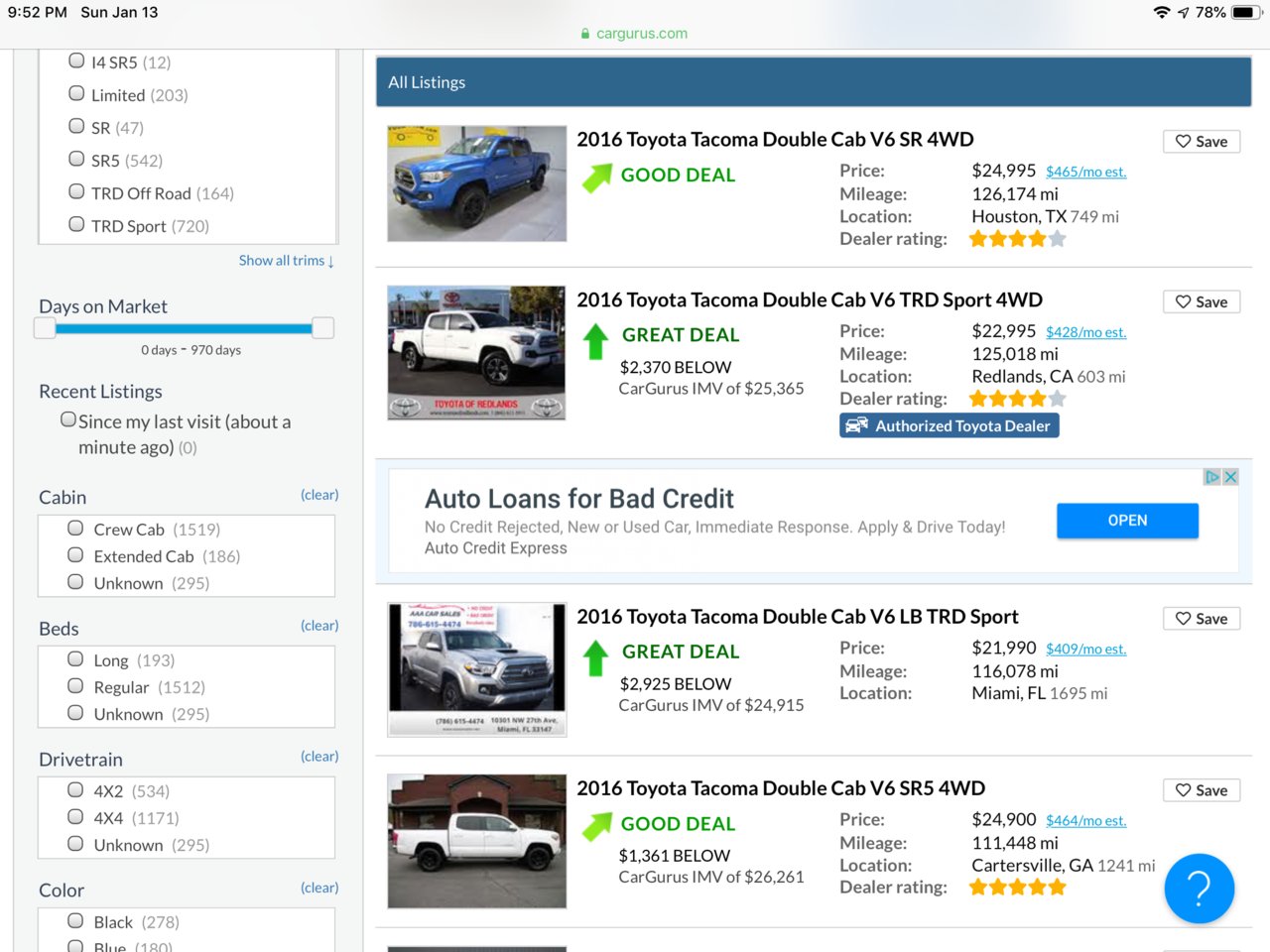Click the Days on Market blue slider track

(184, 328)
